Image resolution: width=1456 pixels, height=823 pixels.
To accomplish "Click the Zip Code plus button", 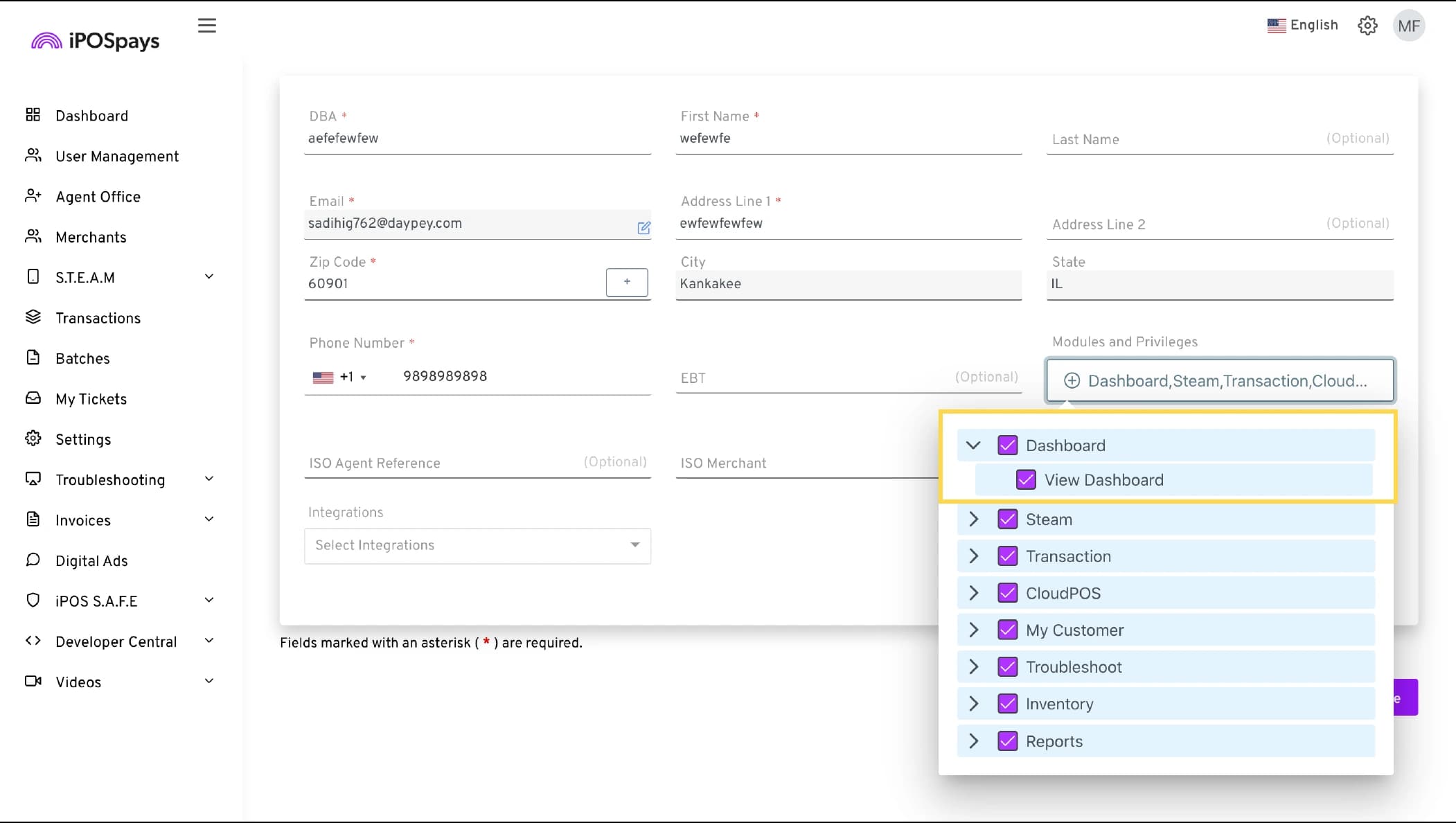I will tap(627, 282).
